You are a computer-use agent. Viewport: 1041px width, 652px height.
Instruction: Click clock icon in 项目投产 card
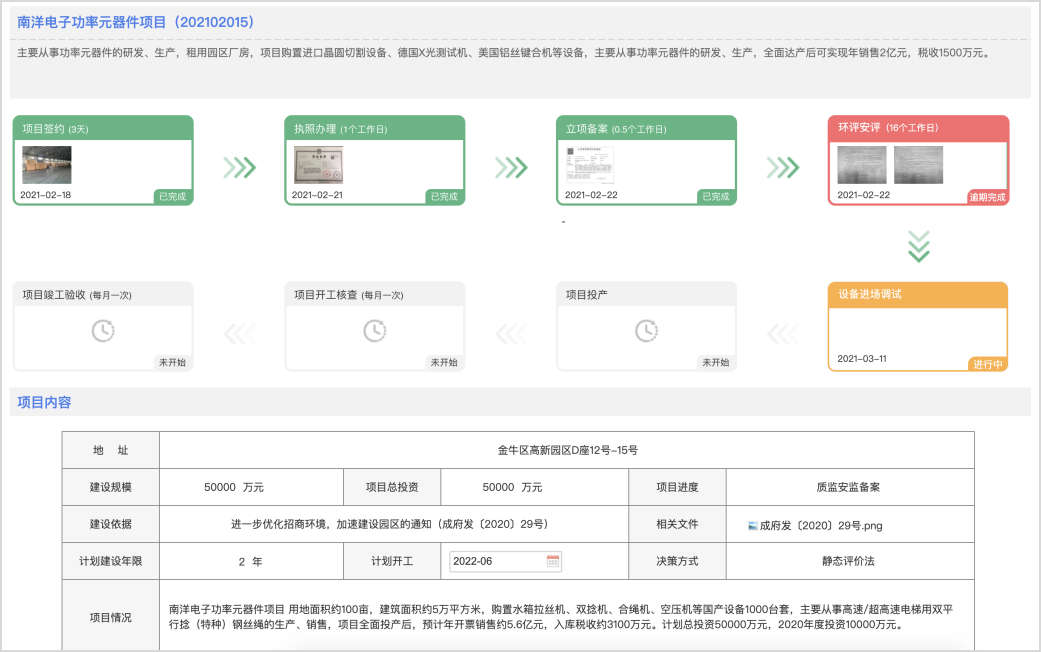tap(647, 330)
